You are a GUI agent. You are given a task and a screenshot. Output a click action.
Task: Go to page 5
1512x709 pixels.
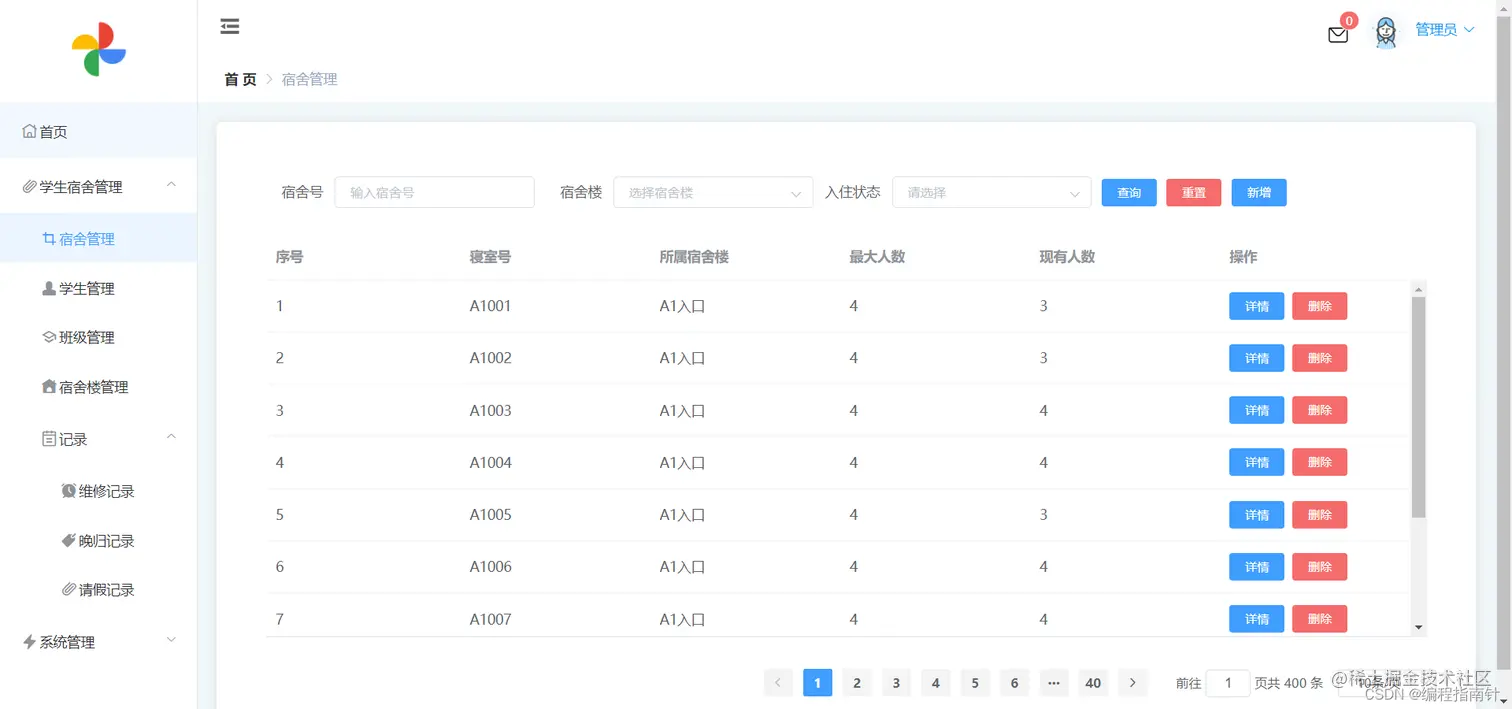pyautogui.click(x=975, y=683)
